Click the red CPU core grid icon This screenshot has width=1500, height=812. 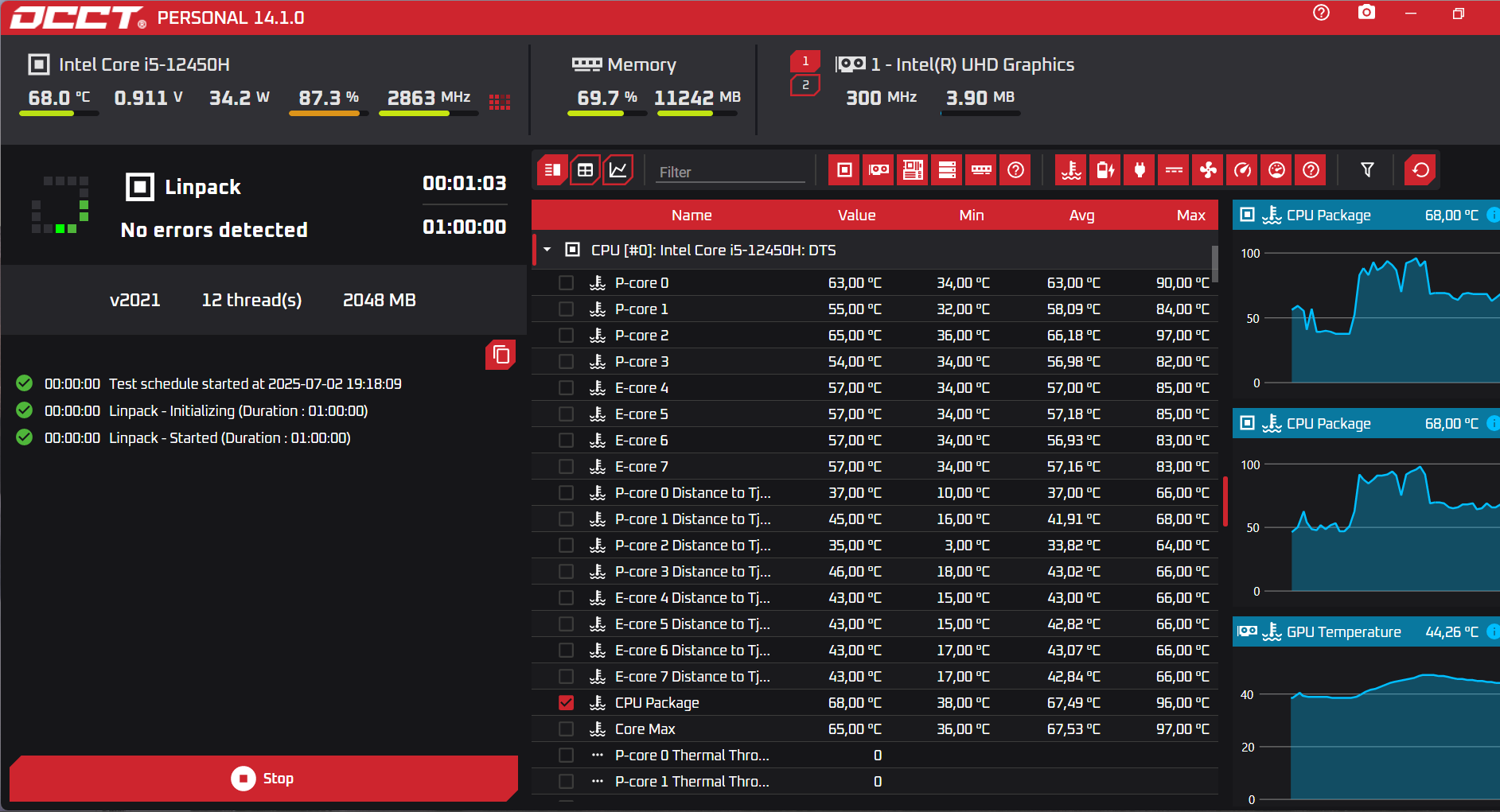pyautogui.click(x=500, y=102)
